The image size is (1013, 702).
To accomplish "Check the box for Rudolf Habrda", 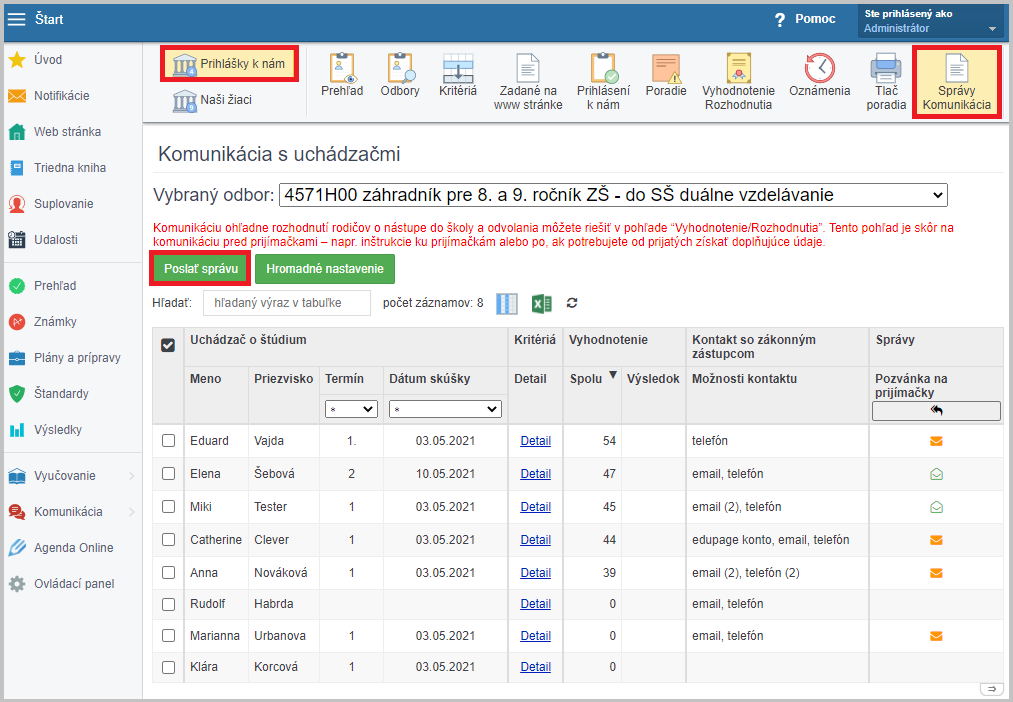I will [x=169, y=604].
